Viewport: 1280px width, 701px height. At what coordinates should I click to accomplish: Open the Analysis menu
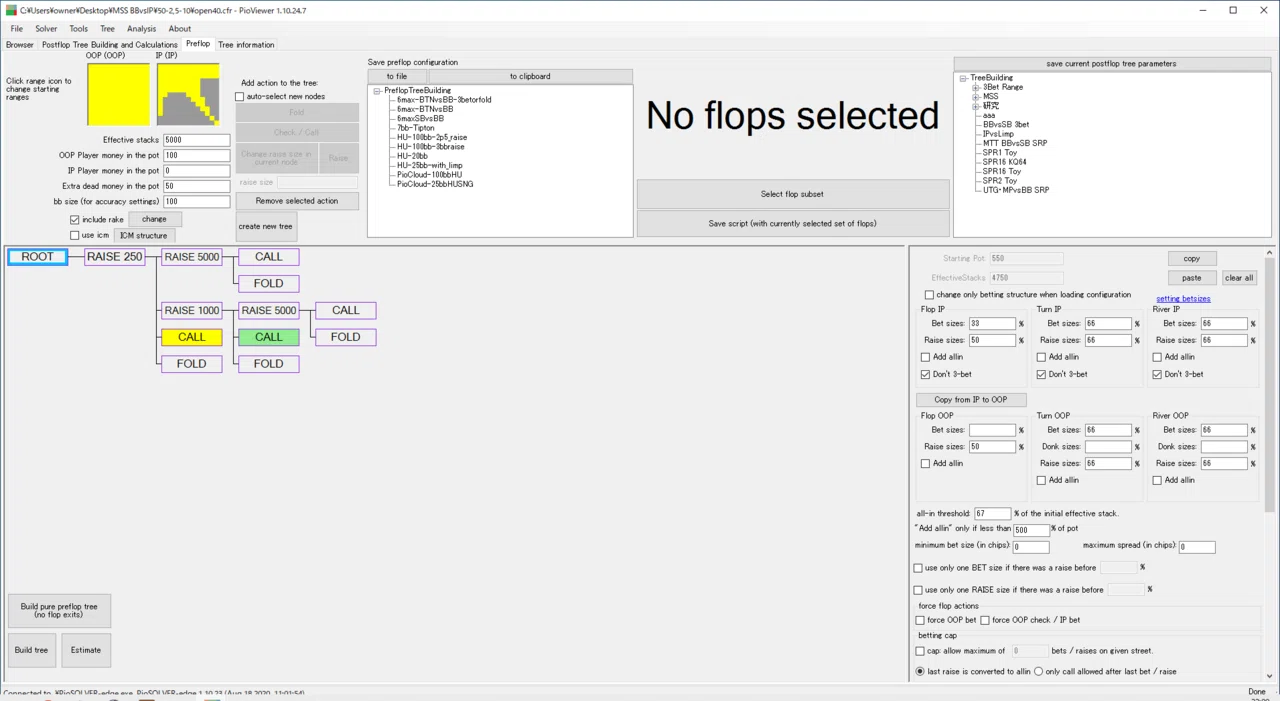point(141,29)
